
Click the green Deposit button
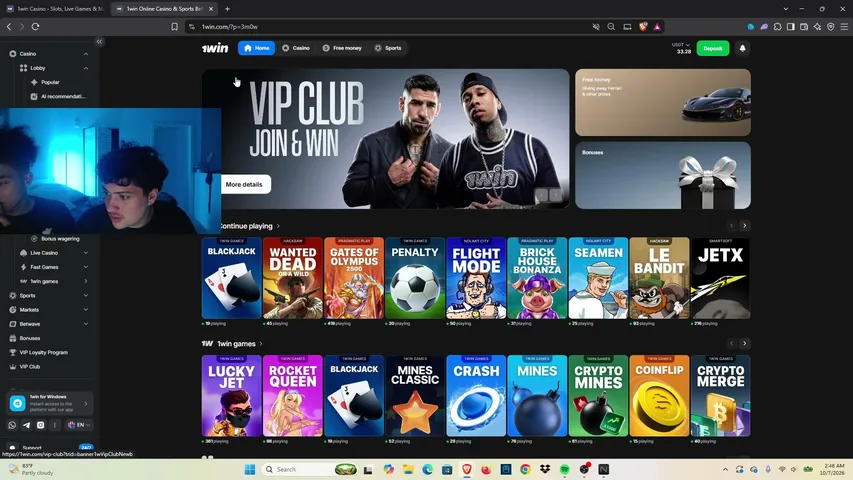click(713, 48)
